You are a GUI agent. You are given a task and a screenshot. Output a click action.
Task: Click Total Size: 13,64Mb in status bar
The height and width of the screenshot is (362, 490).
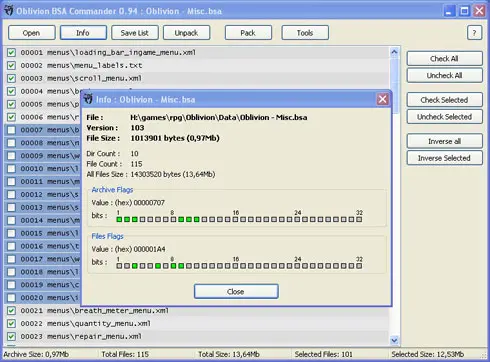229,354
